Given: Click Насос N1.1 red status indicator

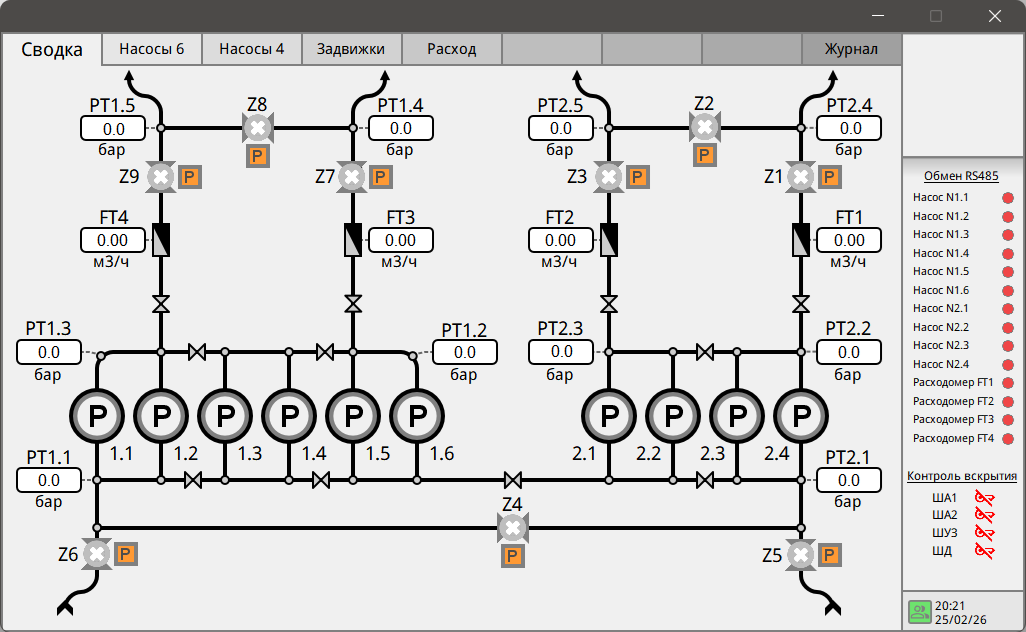Looking at the screenshot, I should [1008, 198].
